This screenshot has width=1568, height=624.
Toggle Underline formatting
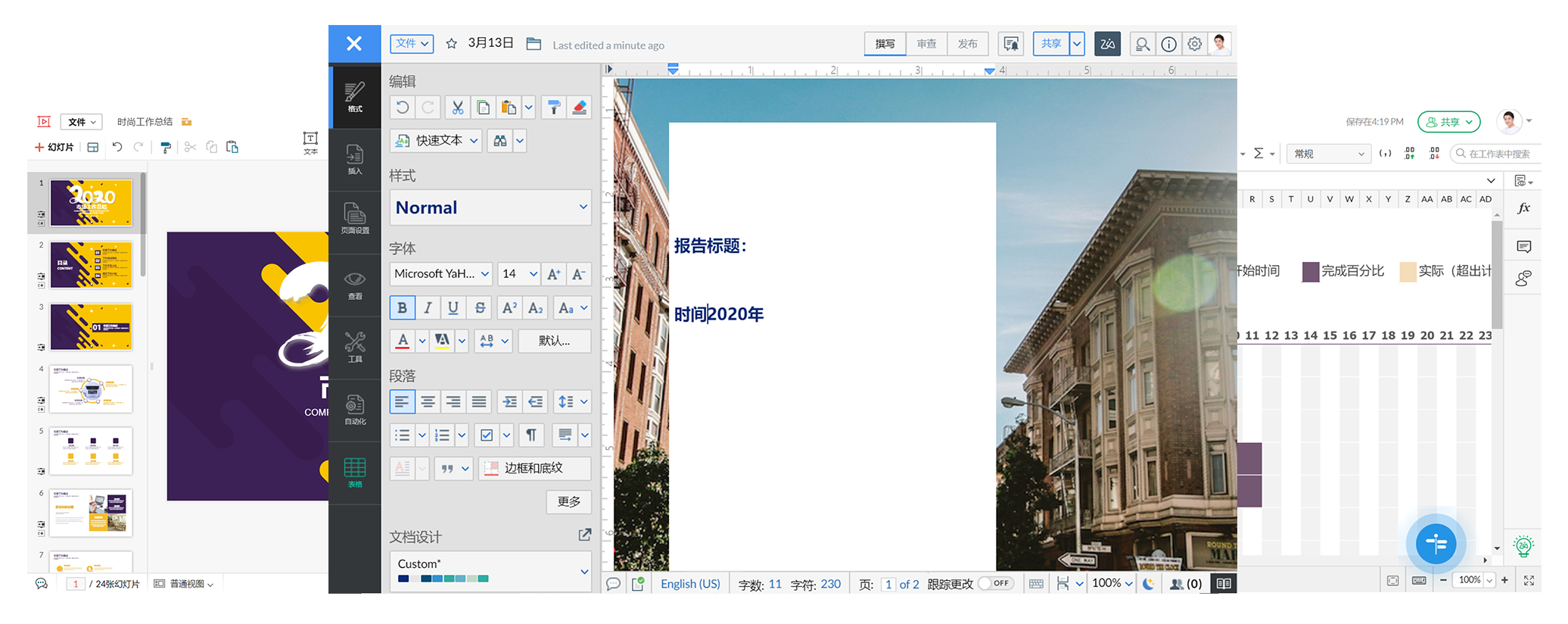[x=453, y=307]
